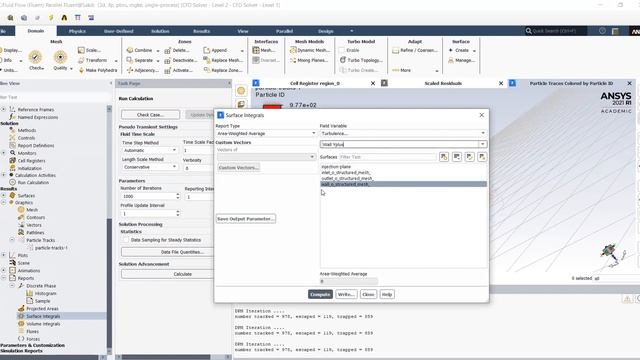Click Save Output Parameter button
This screenshot has height=360, width=640.
246,219
